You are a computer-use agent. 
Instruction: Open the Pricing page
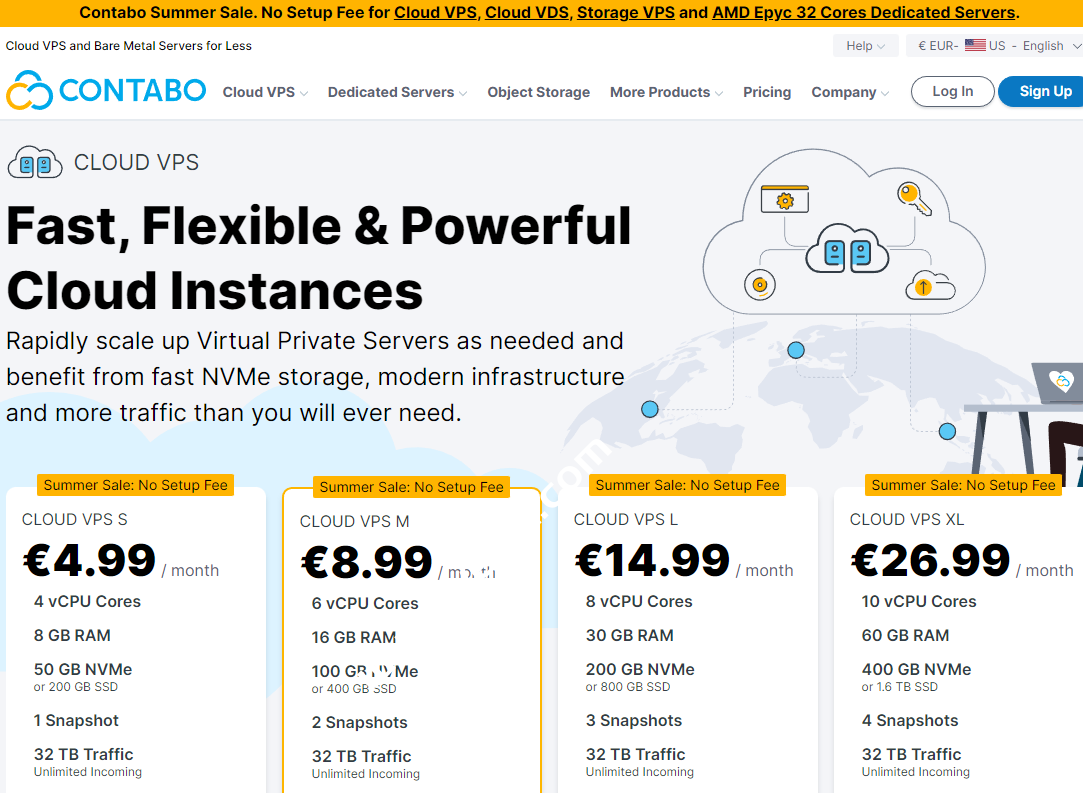767,92
